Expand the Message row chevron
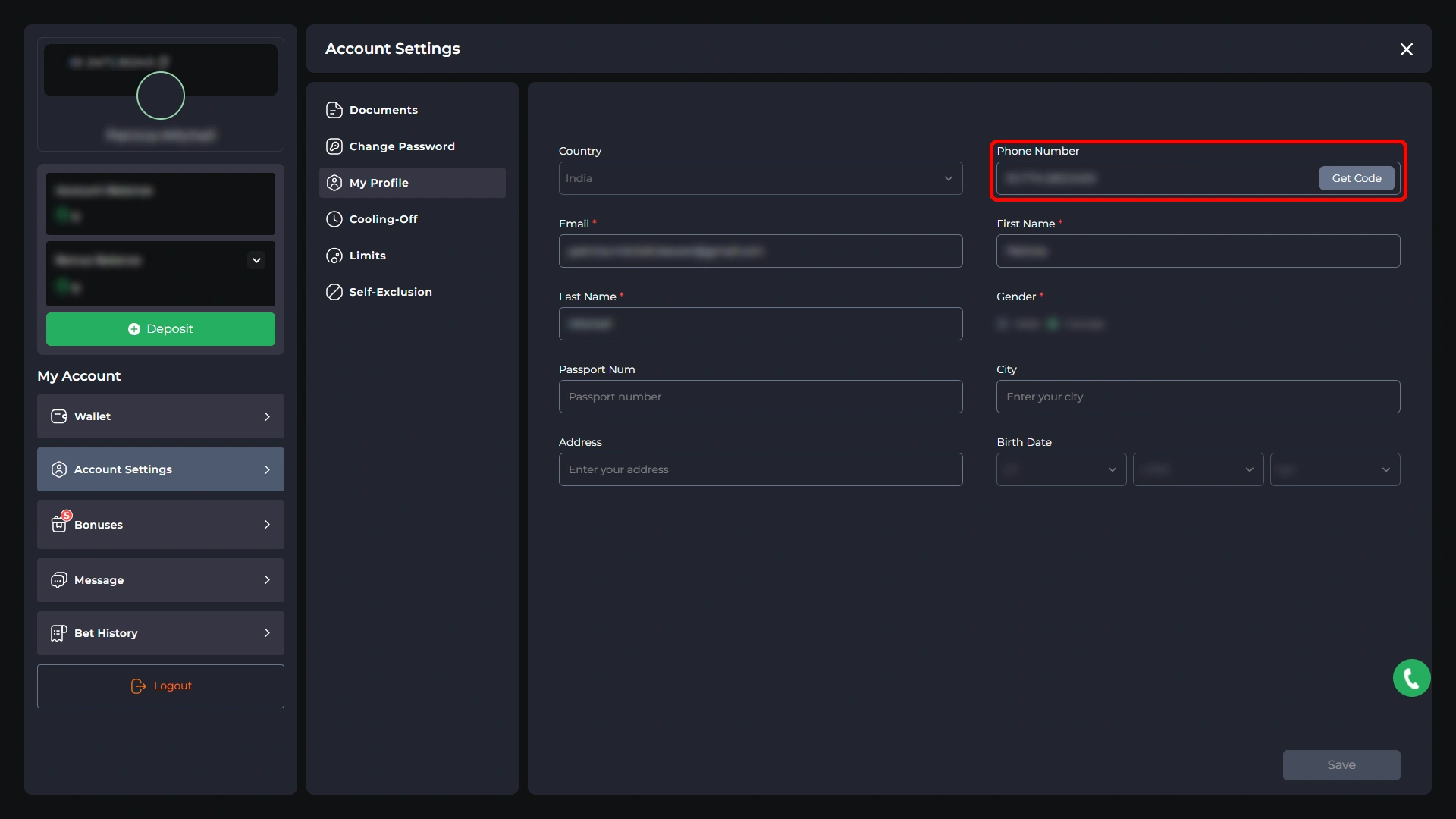This screenshot has width=1456, height=819. pos(267,580)
